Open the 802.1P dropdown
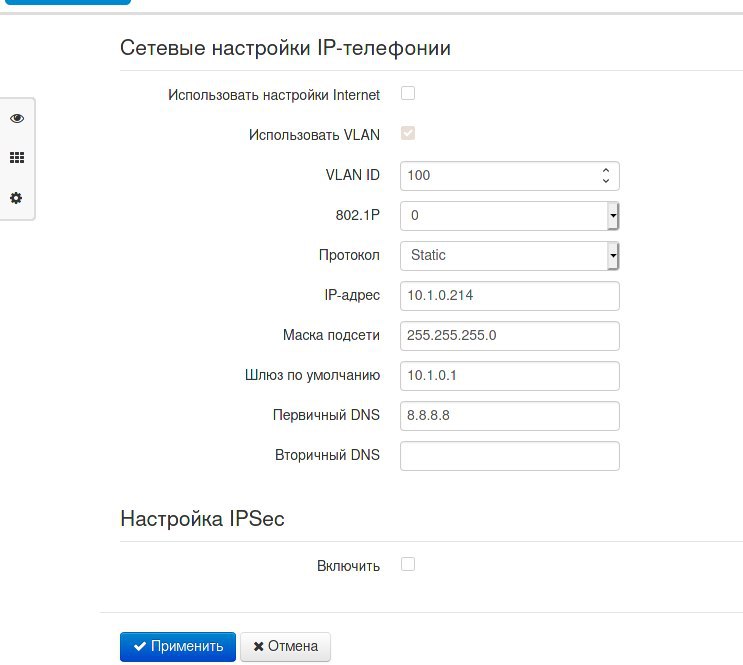743x665 pixels. (x=509, y=216)
